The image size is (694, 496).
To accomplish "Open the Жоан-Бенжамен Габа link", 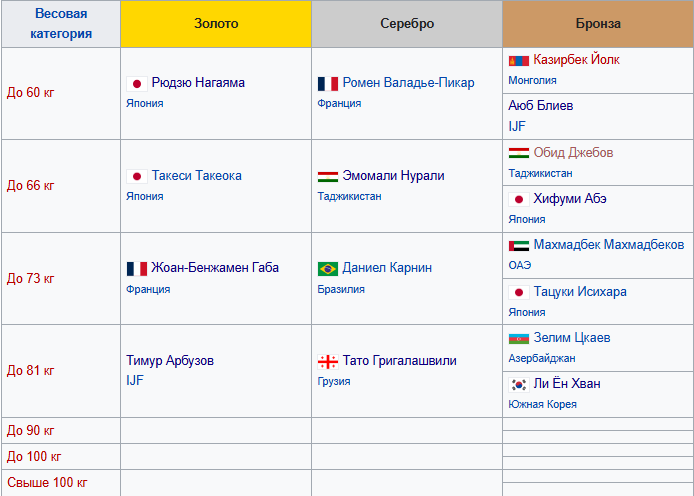I will pyautogui.click(x=215, y=268).
